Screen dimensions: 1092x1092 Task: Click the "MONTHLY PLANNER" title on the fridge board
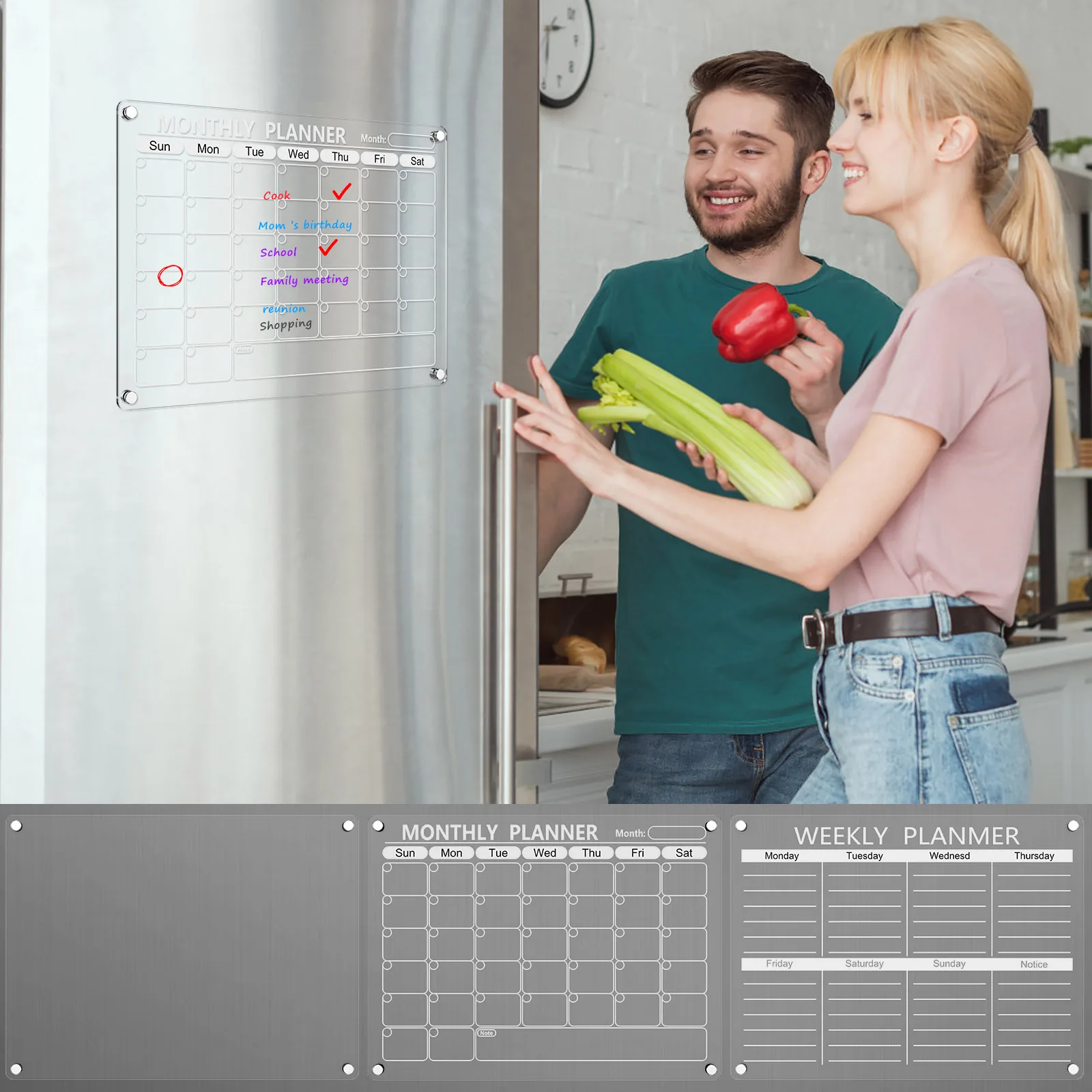click(x=252, y=129)
